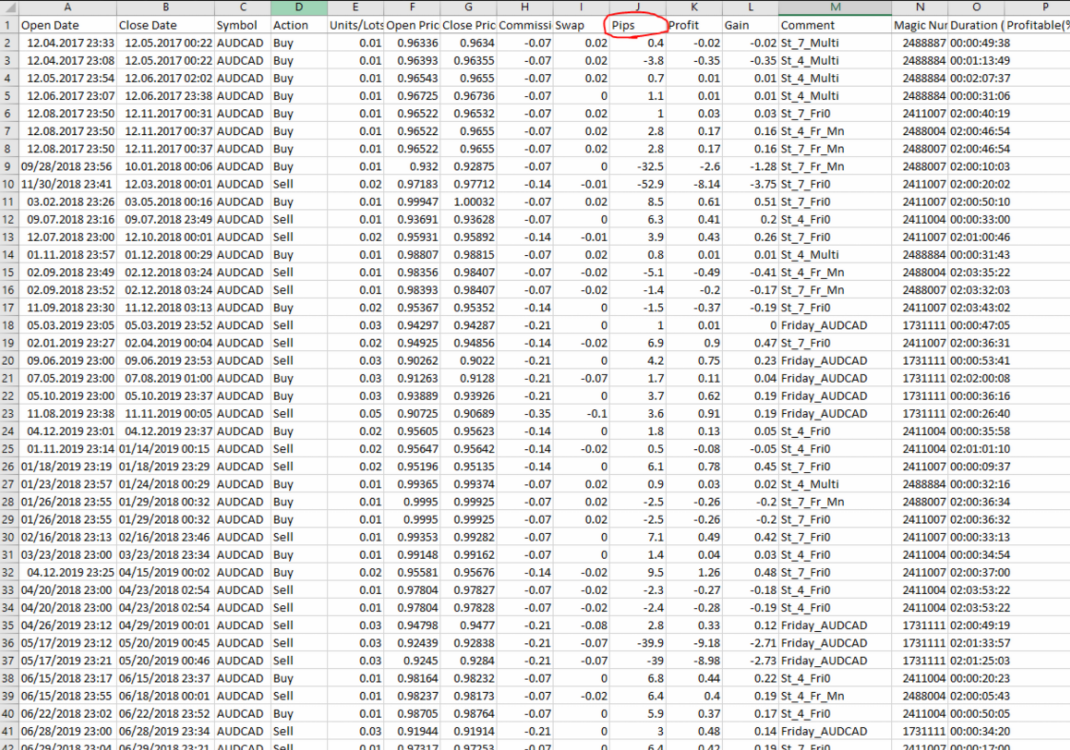Click profit value '-8.14'
Viewport: 1070px width, 750px height.
(x=707, y=184)
